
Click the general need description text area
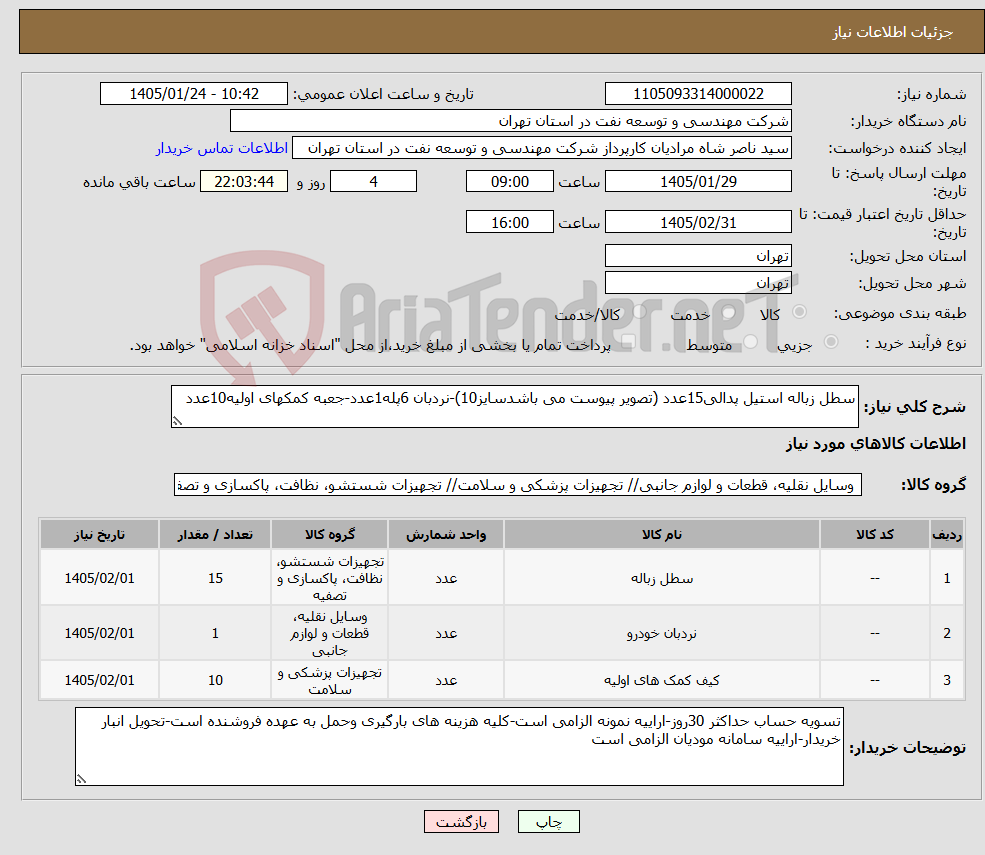[x=514, y=406]
